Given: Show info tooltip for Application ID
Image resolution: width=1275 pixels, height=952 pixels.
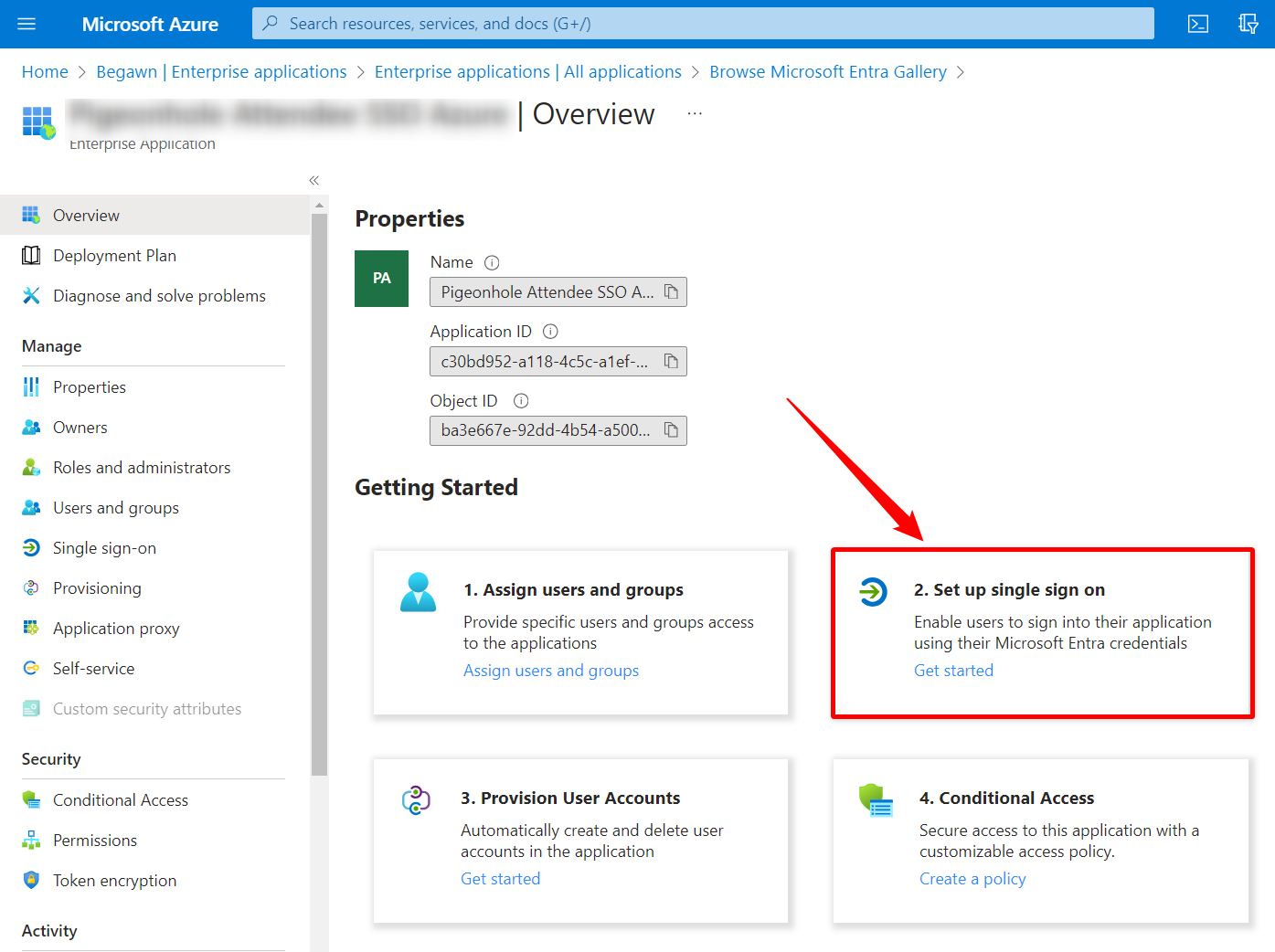Looking at the screenshot, I should tap(550, 332).
